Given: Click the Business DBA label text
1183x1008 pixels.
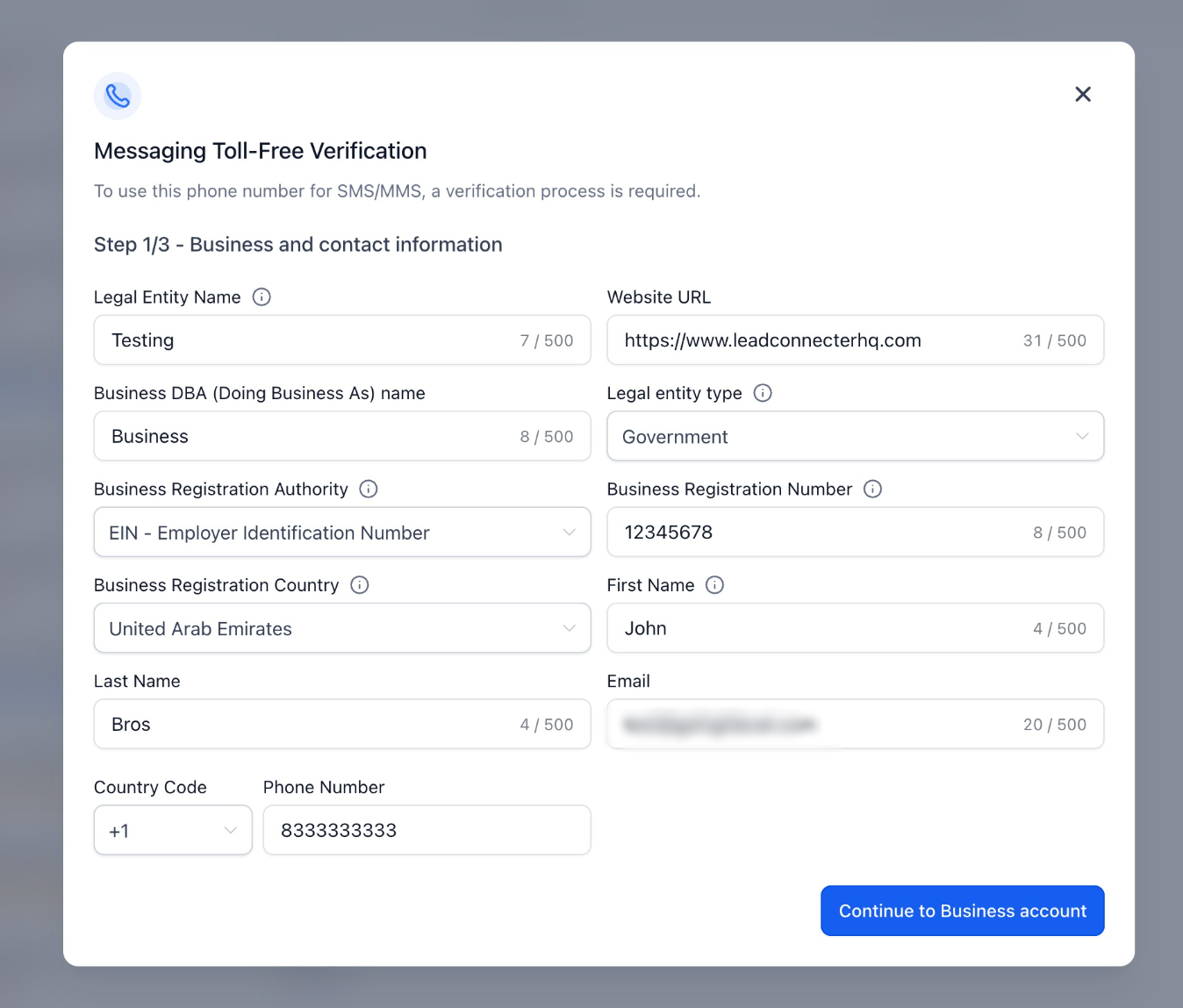Looking at the screenshot, I should click(x=260, y=393).
